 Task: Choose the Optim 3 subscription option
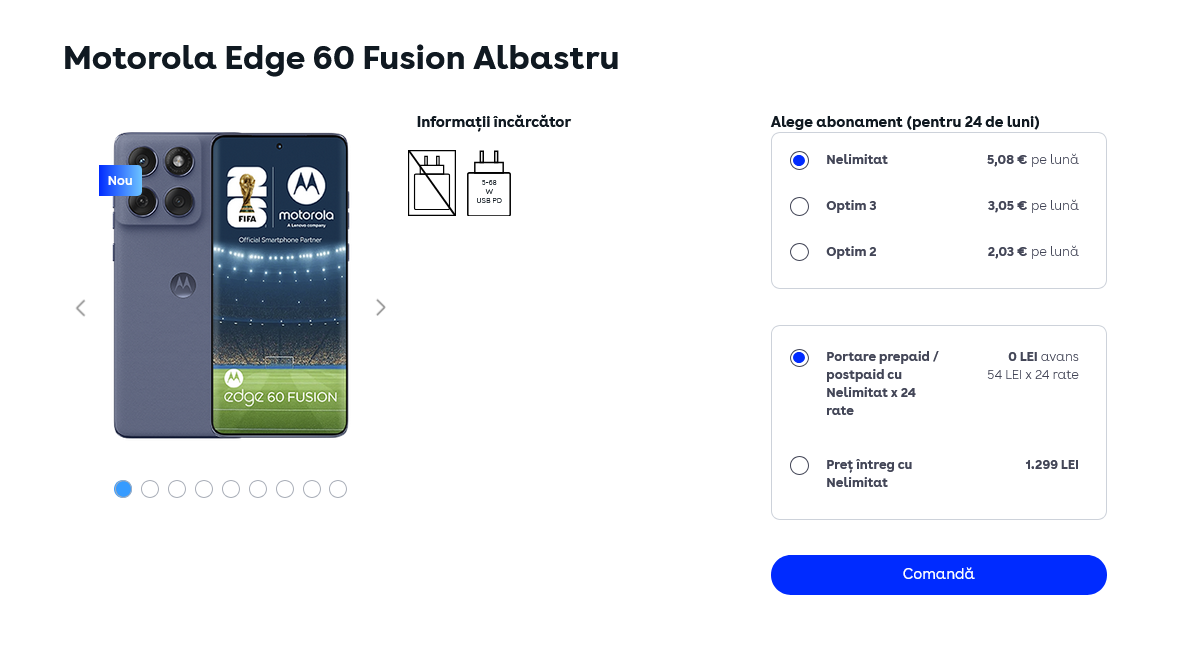(x=799, y=206)
